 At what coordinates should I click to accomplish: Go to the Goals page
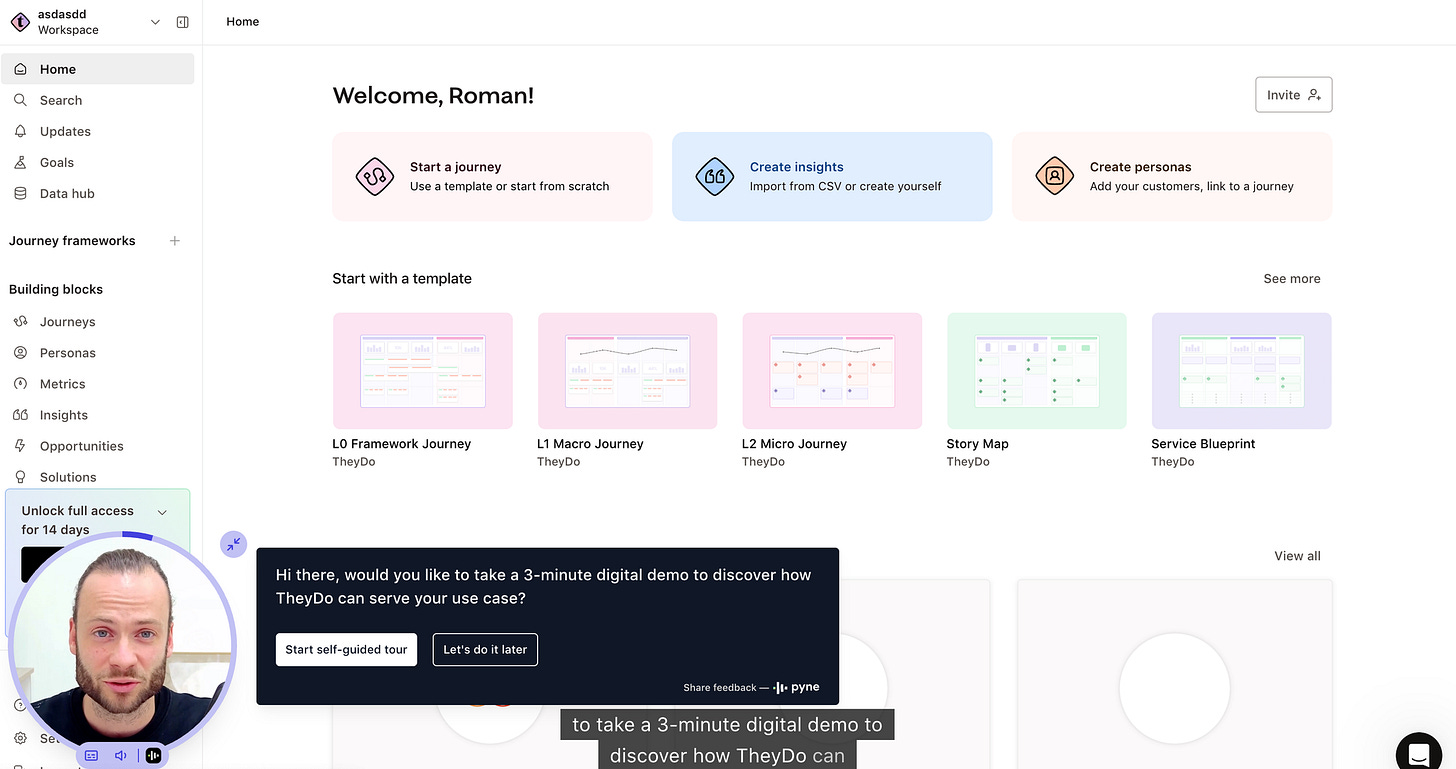click(97, 162)
